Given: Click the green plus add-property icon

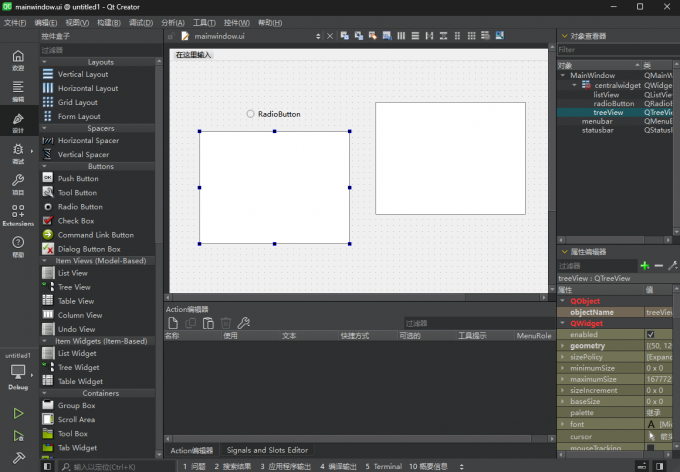Looking at the screenshot, I should [x=644, y=266].
